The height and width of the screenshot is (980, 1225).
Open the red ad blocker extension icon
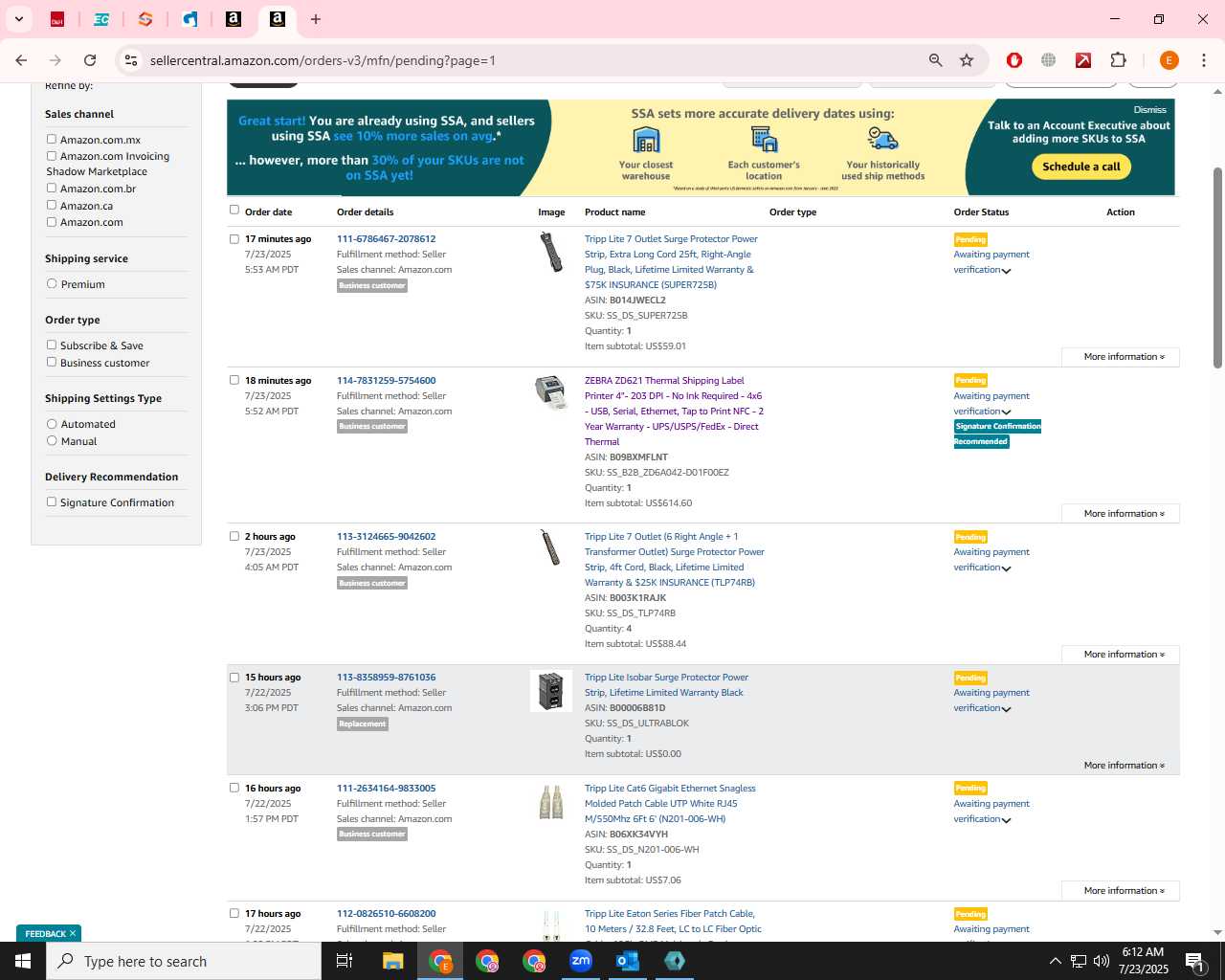coord(1014,60)
